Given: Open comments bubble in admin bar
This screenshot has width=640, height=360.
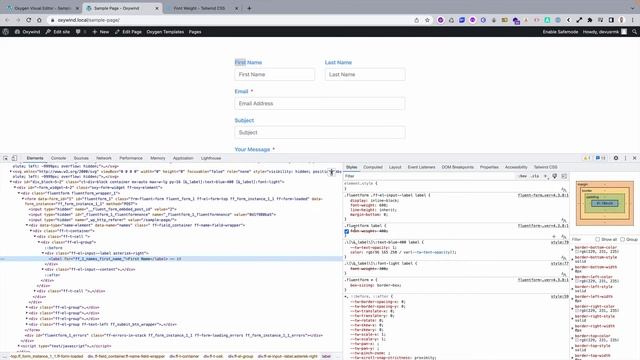Looking at the screenshot, I should click(78, 32).
